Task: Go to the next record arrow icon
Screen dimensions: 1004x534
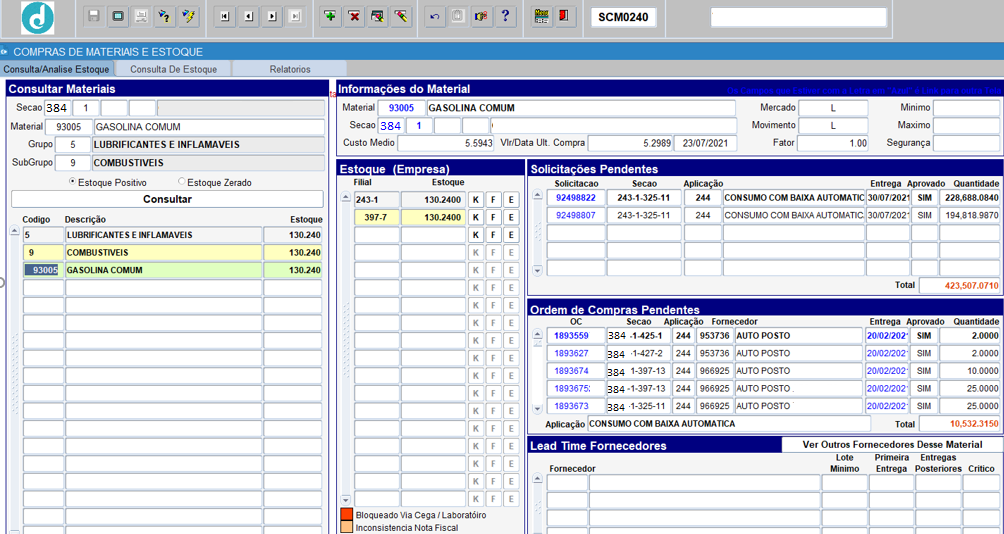Action: pyautogui.click(x=272, y=17)
